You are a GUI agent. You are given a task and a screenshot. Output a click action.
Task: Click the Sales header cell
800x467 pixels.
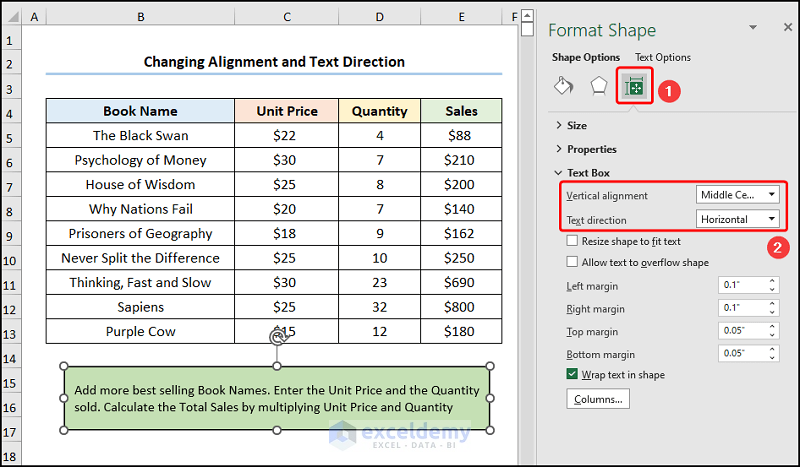pyautogui.click(x=461, y=111)
